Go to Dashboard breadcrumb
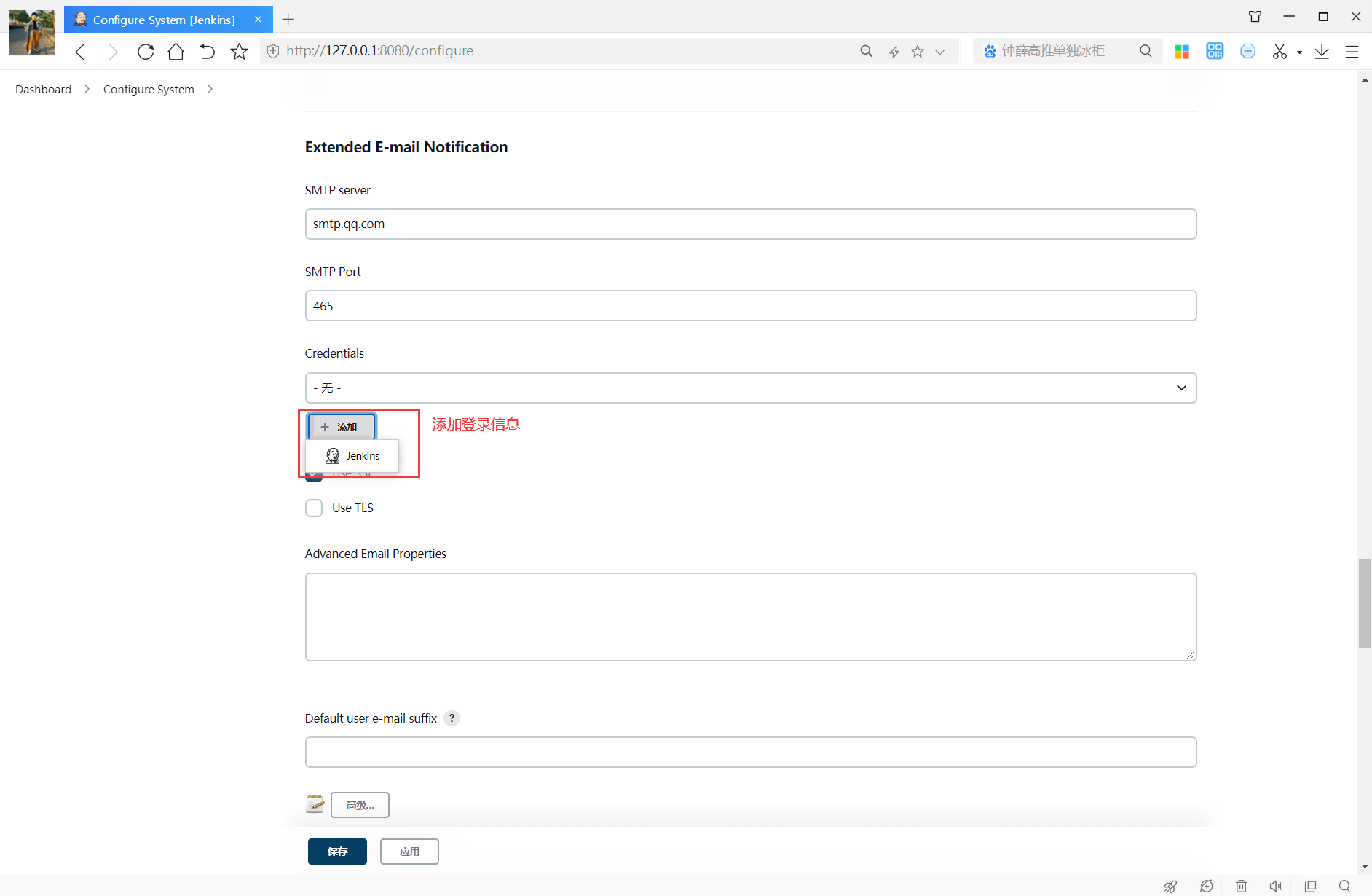 pos(43,89)
